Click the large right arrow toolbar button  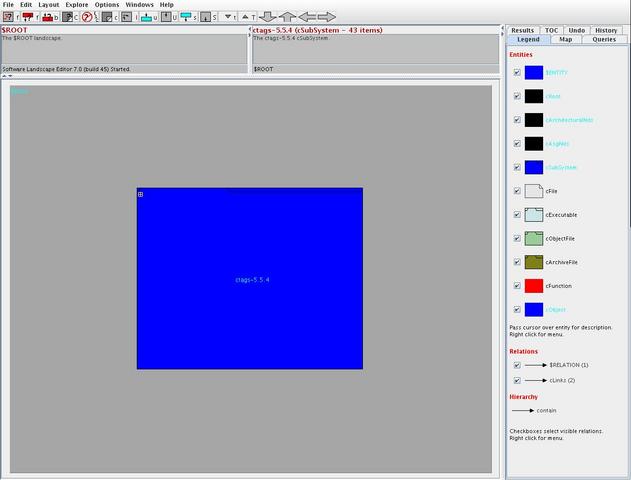(x=327, y=16)
